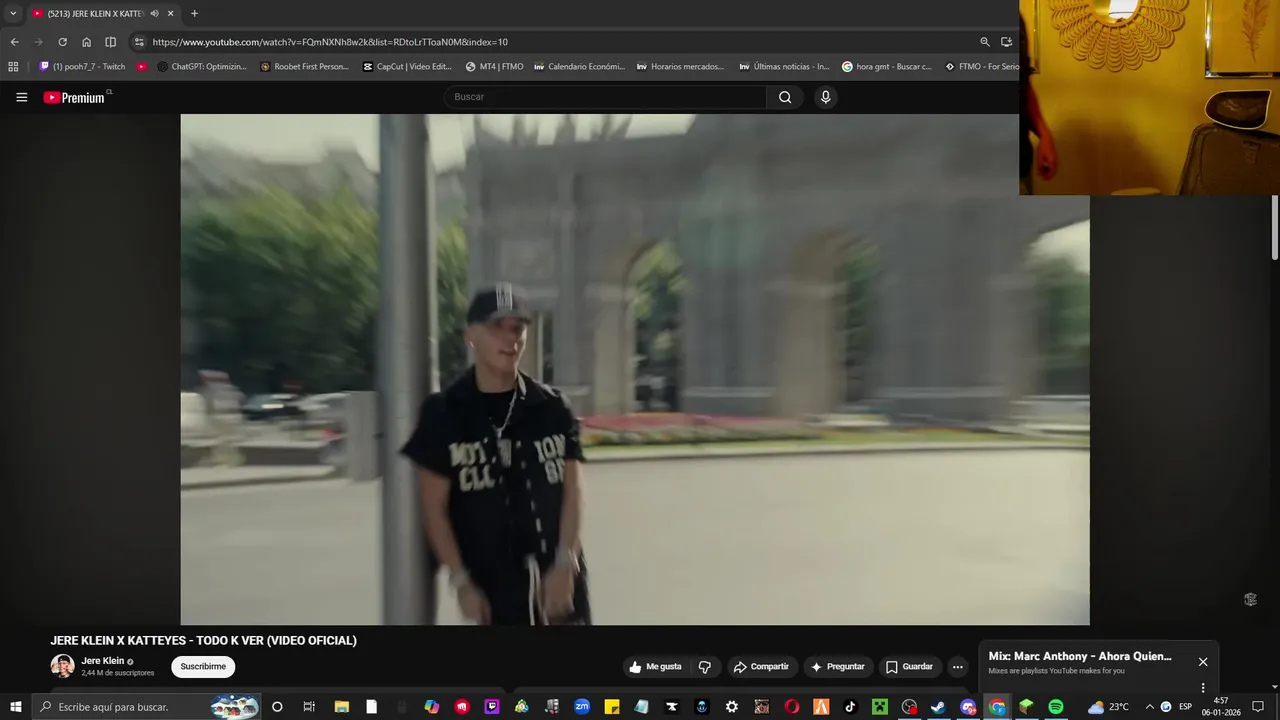1280x720 pixels.
Task: Open playlist options vertical three dots
Action: pyautogui.click(x=1203, y=688)
